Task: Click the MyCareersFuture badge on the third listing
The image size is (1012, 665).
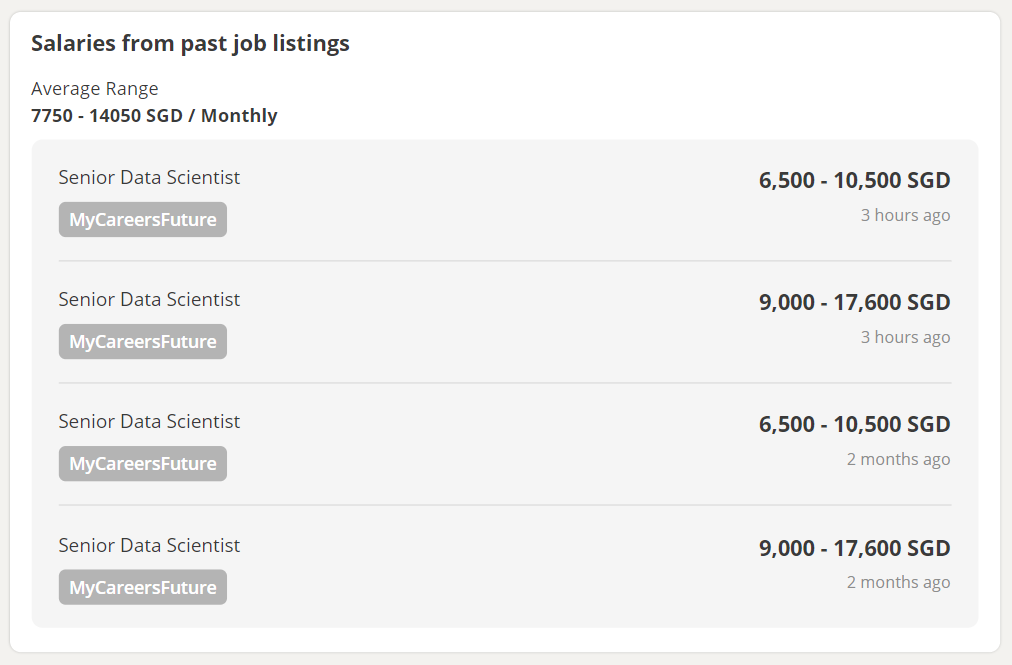Action: pyautogui.click(x=142, y=463)
